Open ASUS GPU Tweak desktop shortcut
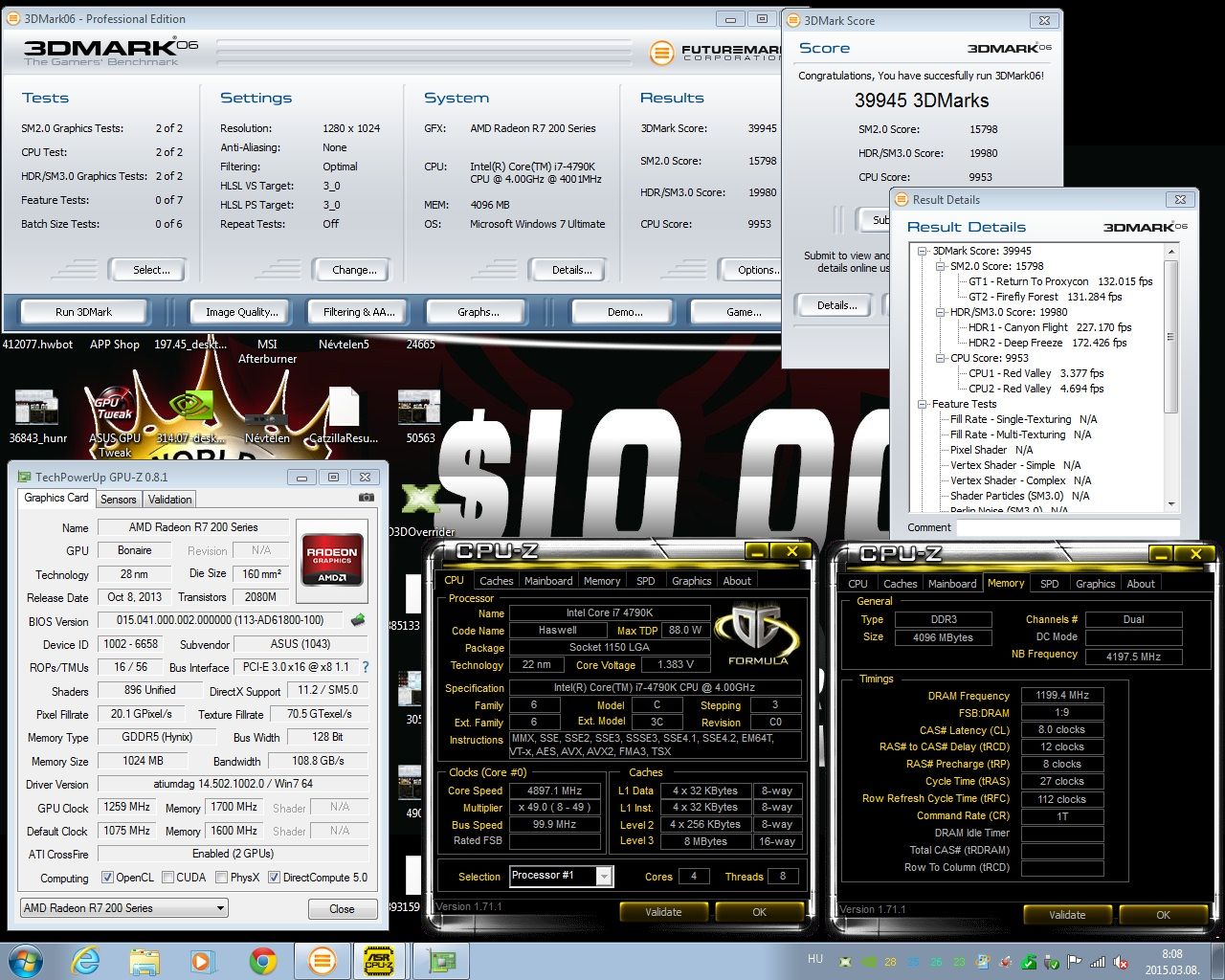 point(115,421)
